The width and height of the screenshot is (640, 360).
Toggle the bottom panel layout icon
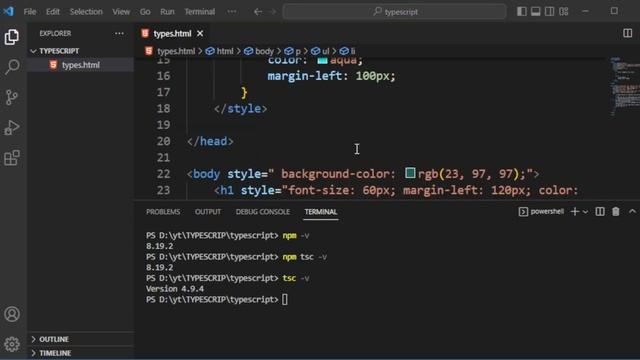[536, 11]
